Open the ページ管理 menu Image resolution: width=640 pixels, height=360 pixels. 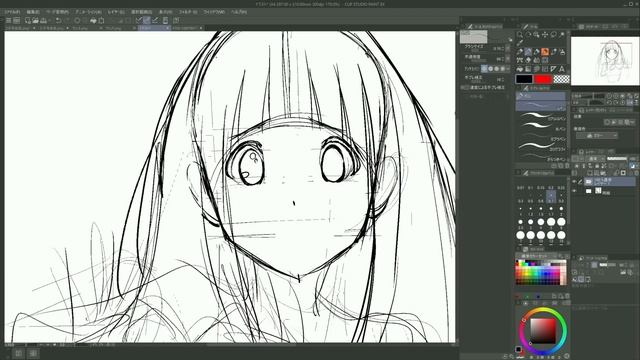[57, 12]
